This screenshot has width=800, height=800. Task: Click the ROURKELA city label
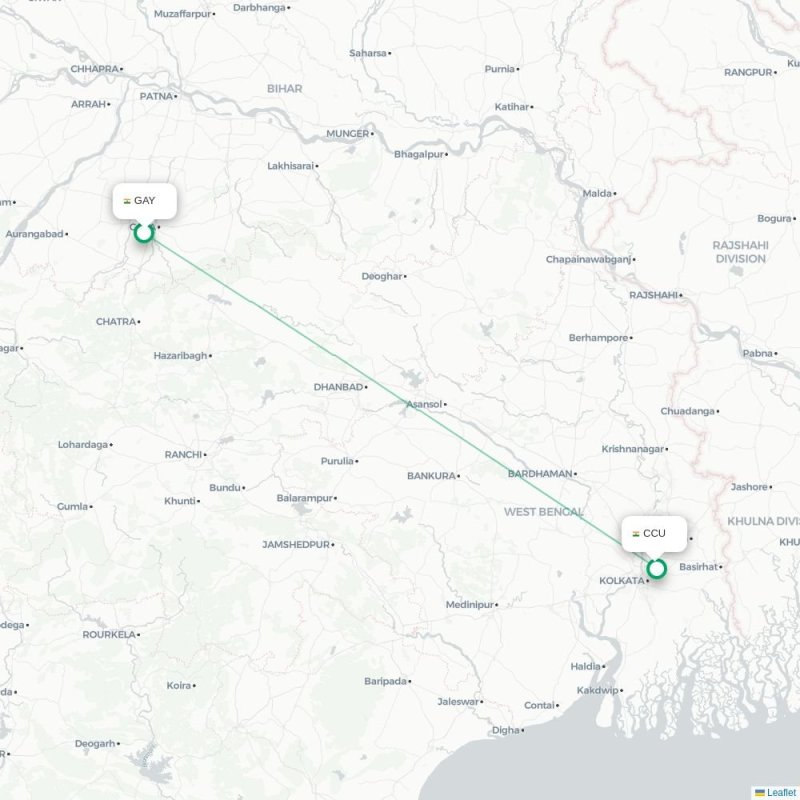pyautogui.click(x=109, y=635)
